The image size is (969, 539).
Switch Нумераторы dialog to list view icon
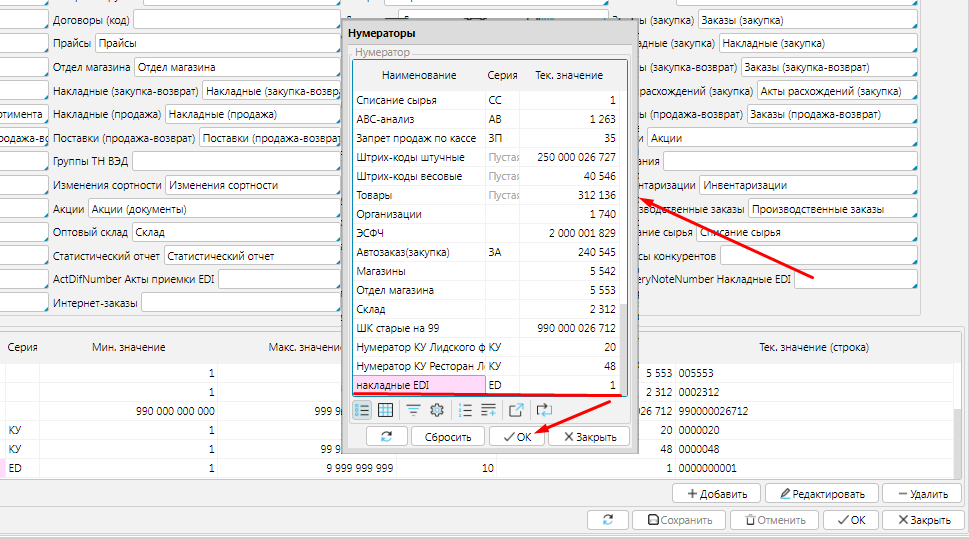(x=363, y=409)
